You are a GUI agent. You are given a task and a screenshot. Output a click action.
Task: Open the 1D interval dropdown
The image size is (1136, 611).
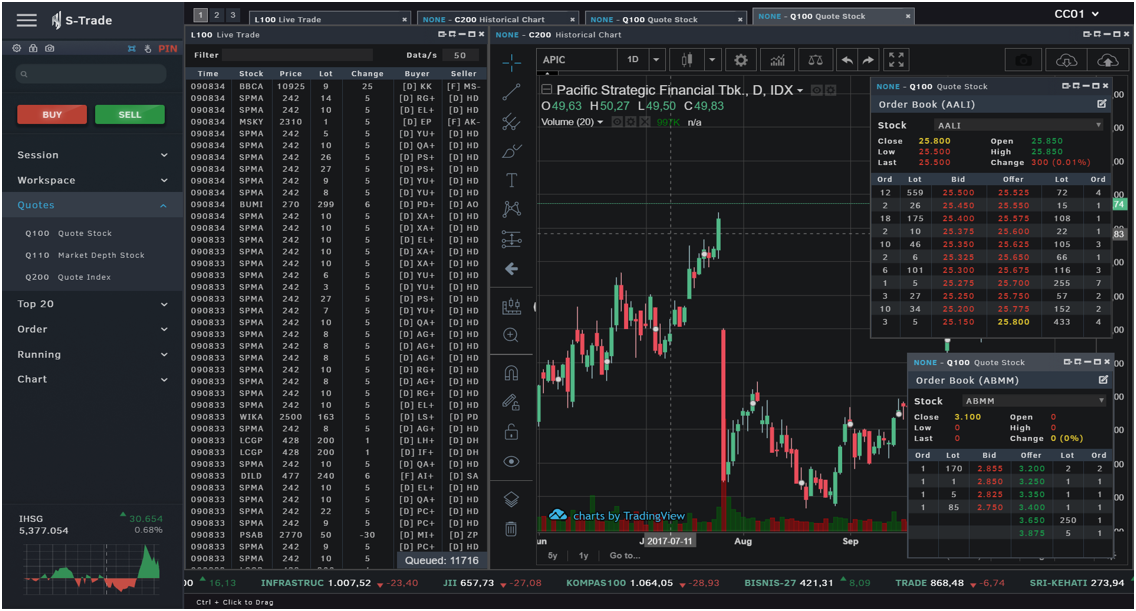pos(655,59)
